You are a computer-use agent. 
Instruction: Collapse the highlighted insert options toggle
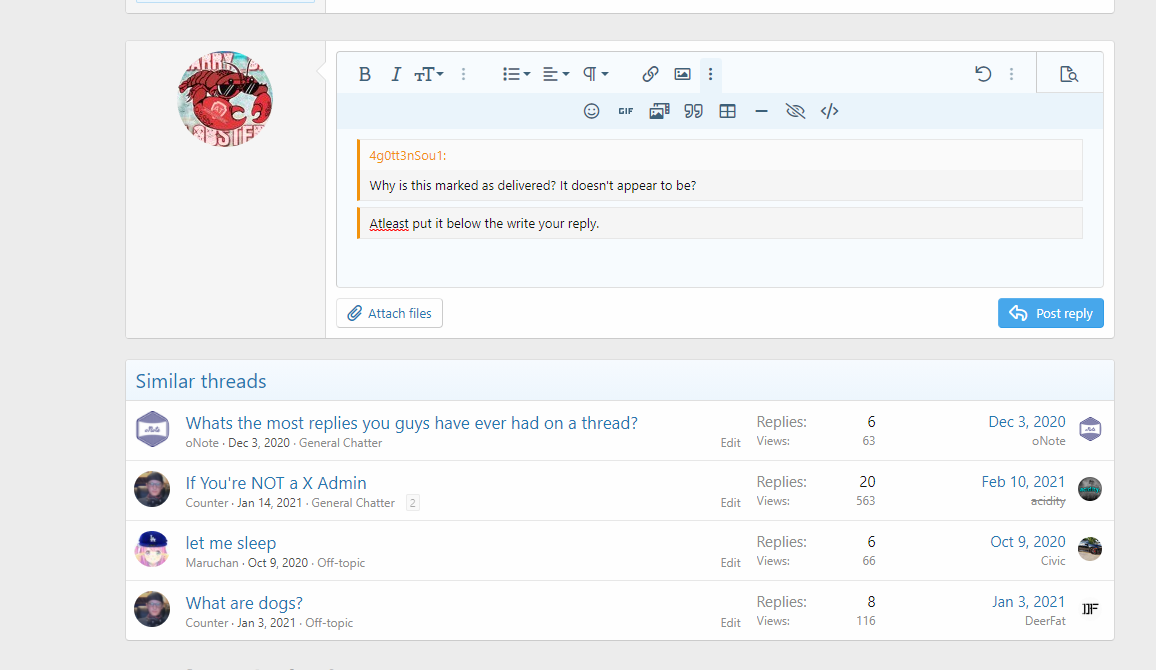[x=710, y=74]
